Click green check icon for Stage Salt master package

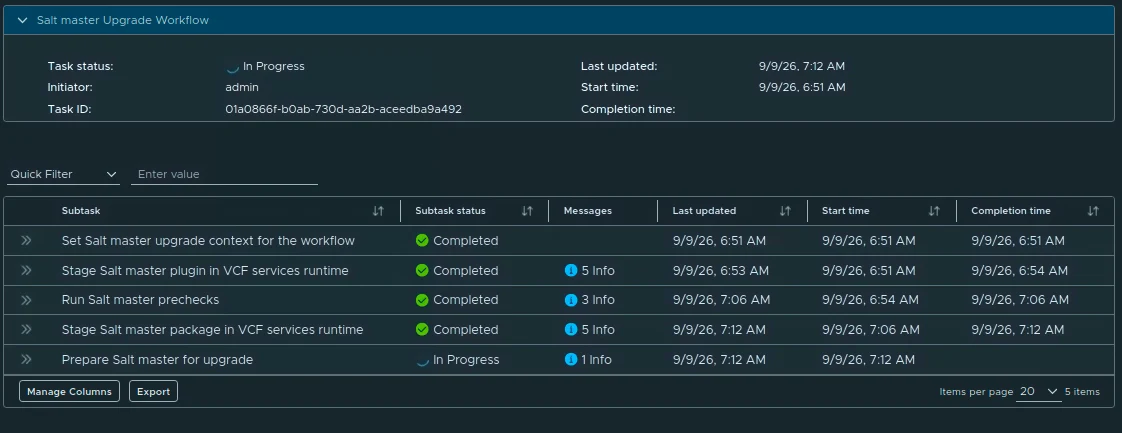(422, 330)
